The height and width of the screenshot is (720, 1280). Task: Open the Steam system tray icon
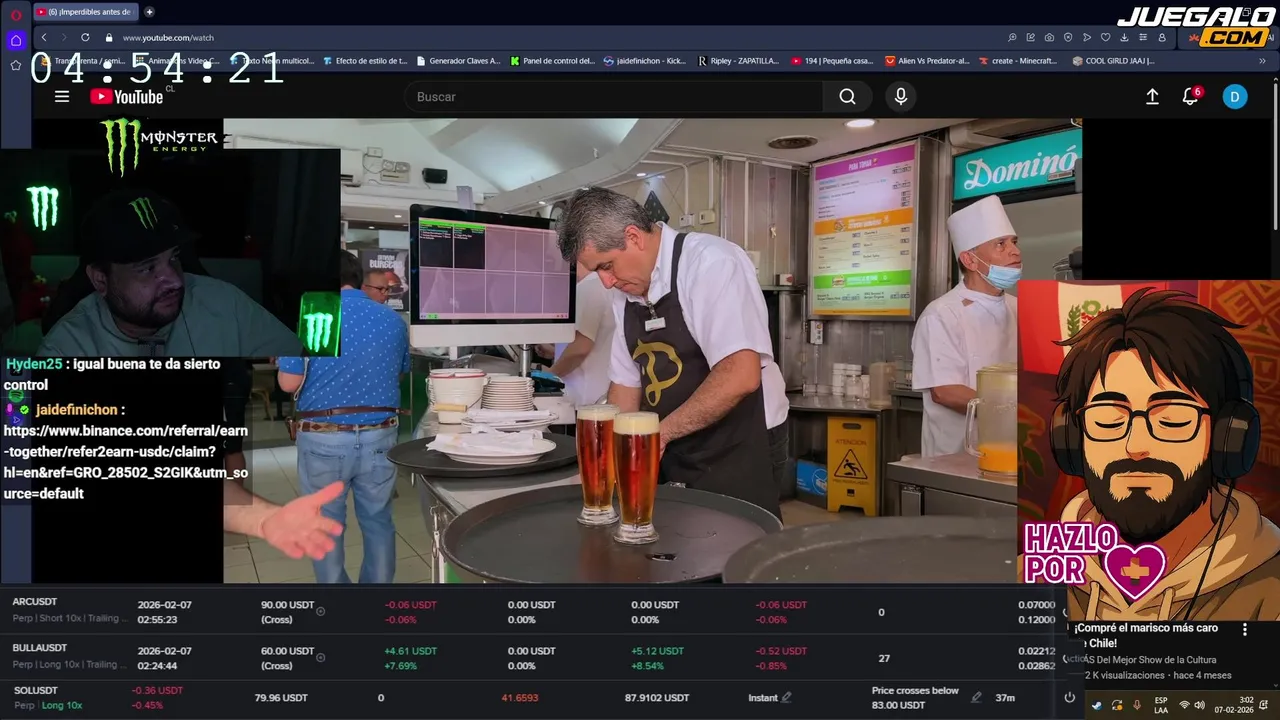pos(1097,706)
